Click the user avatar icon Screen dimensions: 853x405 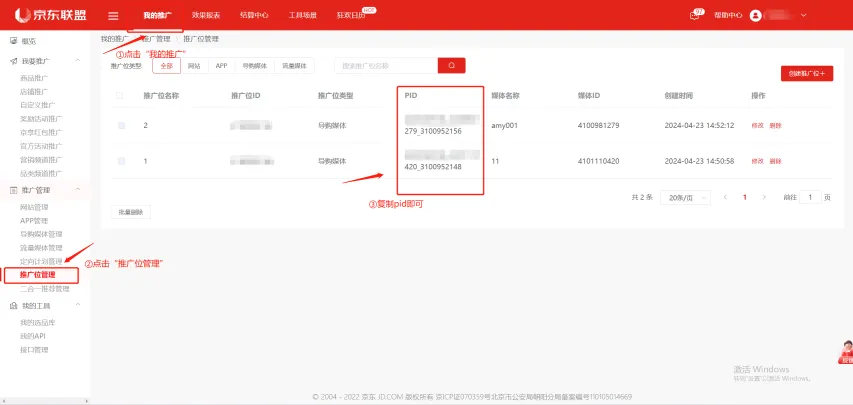point(755,15)
